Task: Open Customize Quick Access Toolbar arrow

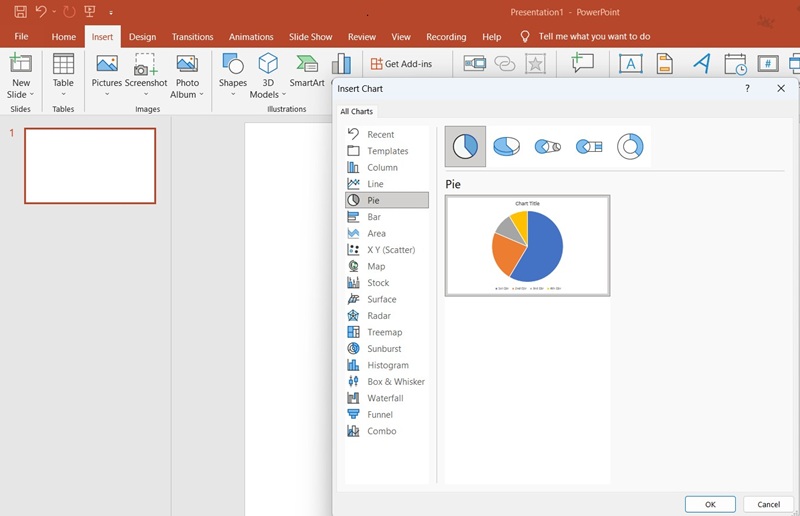Action: [x=111, y=12]
